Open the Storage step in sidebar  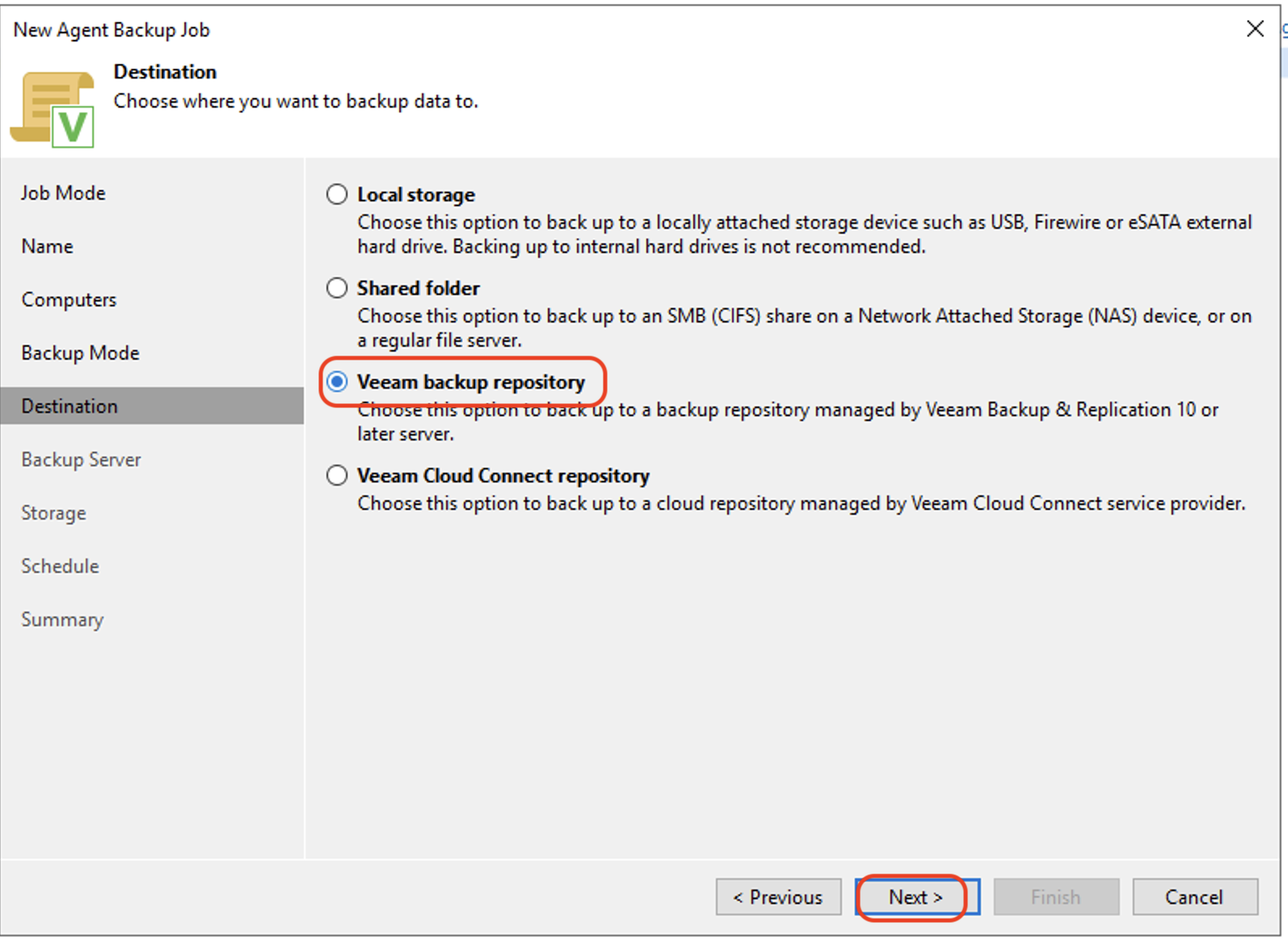coord(53,513)
